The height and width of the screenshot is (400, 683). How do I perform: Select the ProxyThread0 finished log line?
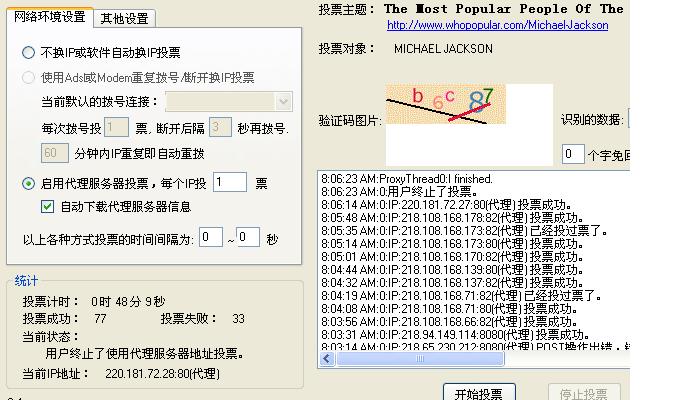[407, 179]
